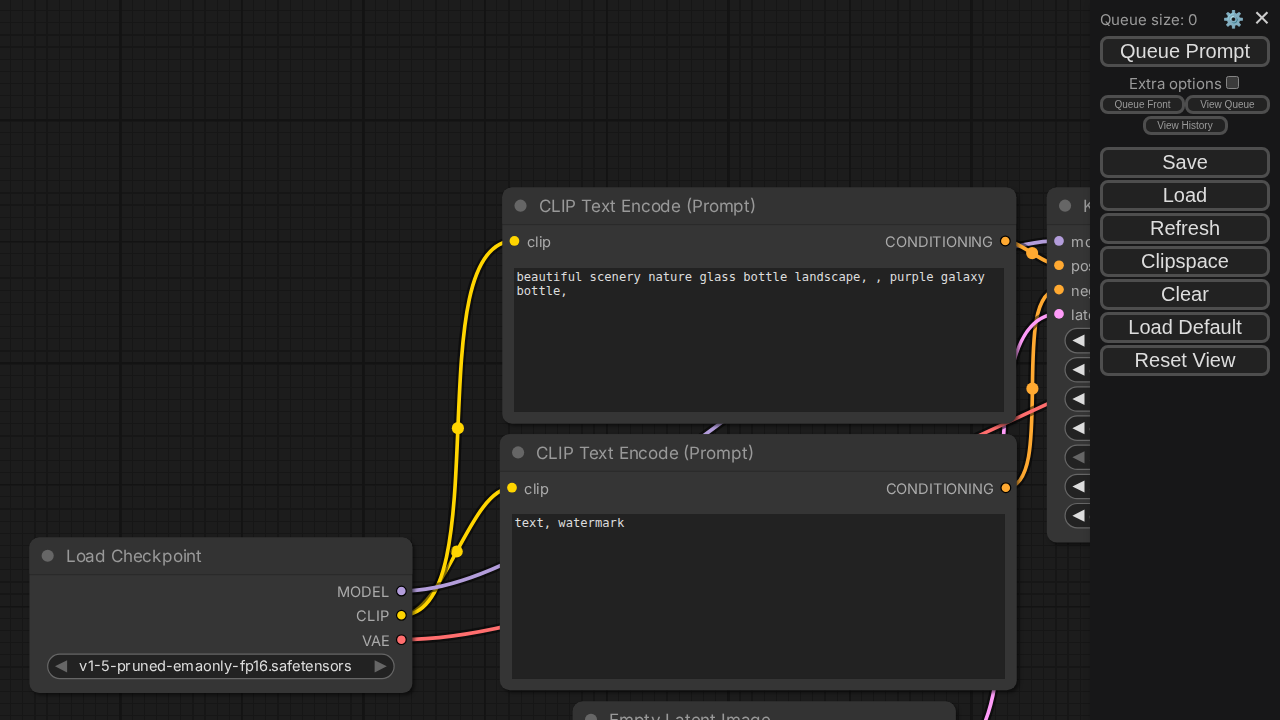
Task: Collapse the Load Checkpoint node via its dot
Action: (47, 556)
